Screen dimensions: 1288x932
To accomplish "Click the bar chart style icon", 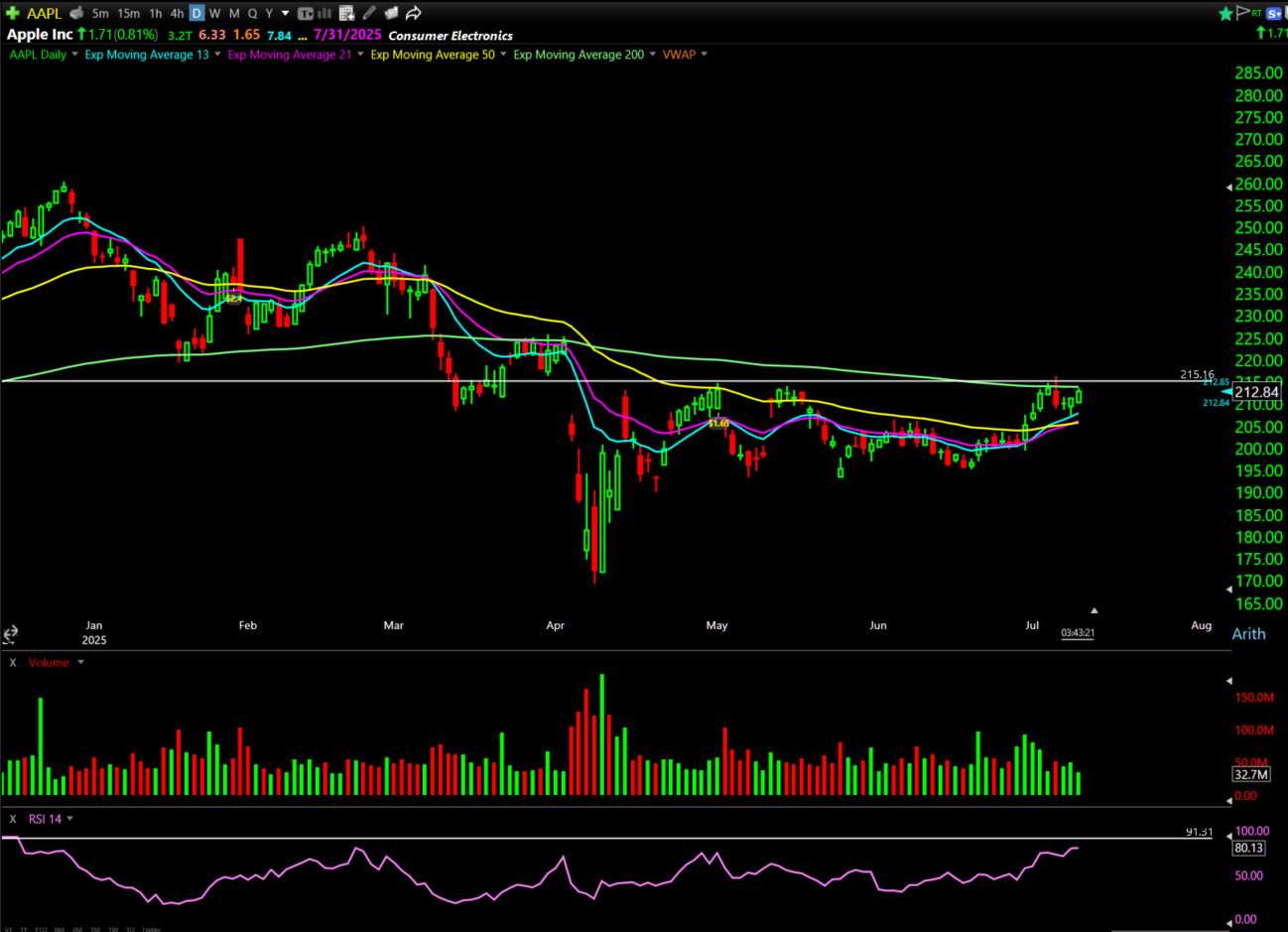I will (x=324, y=13).
